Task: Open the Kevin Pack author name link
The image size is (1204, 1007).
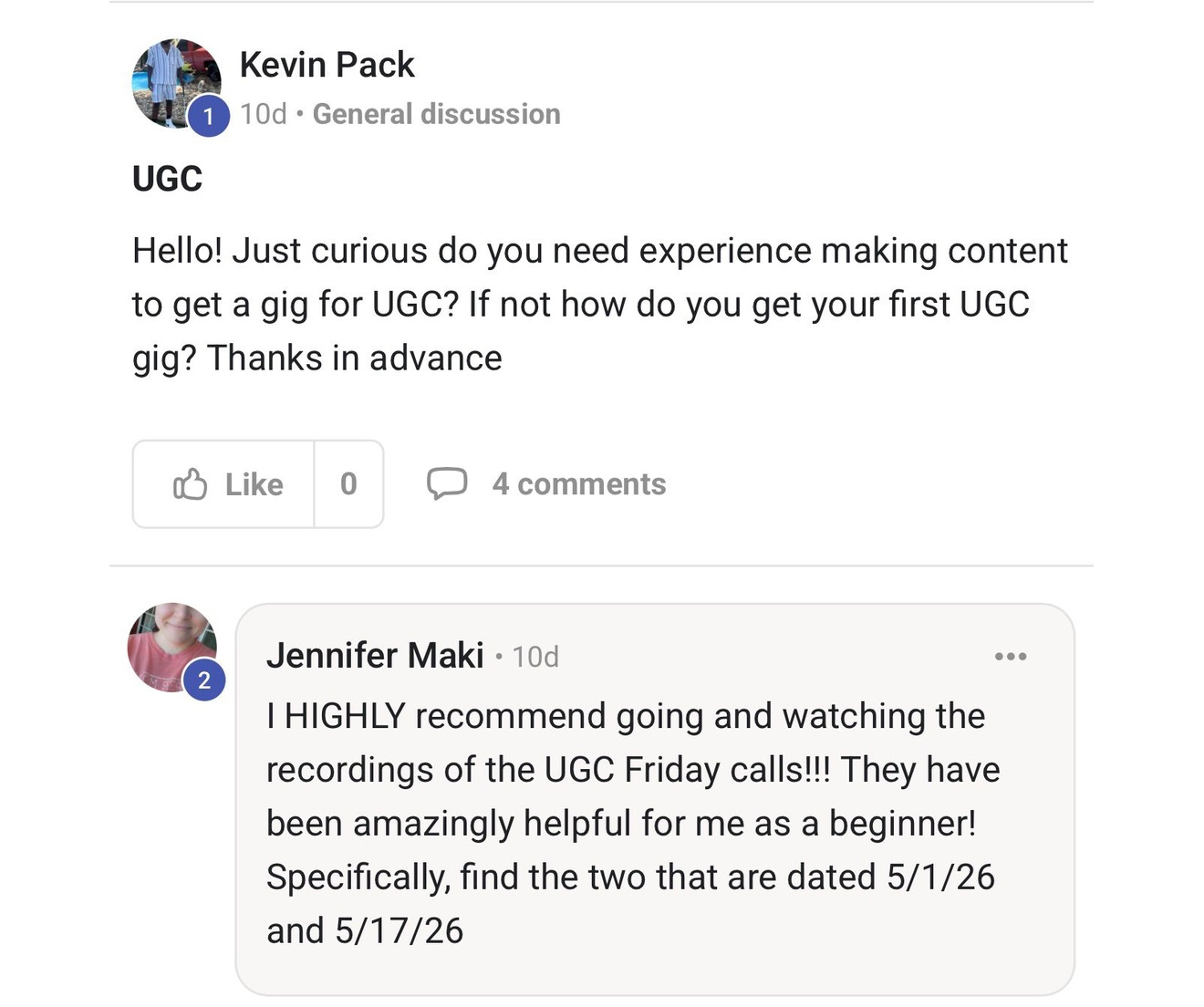Action: [x=327, y=65]
